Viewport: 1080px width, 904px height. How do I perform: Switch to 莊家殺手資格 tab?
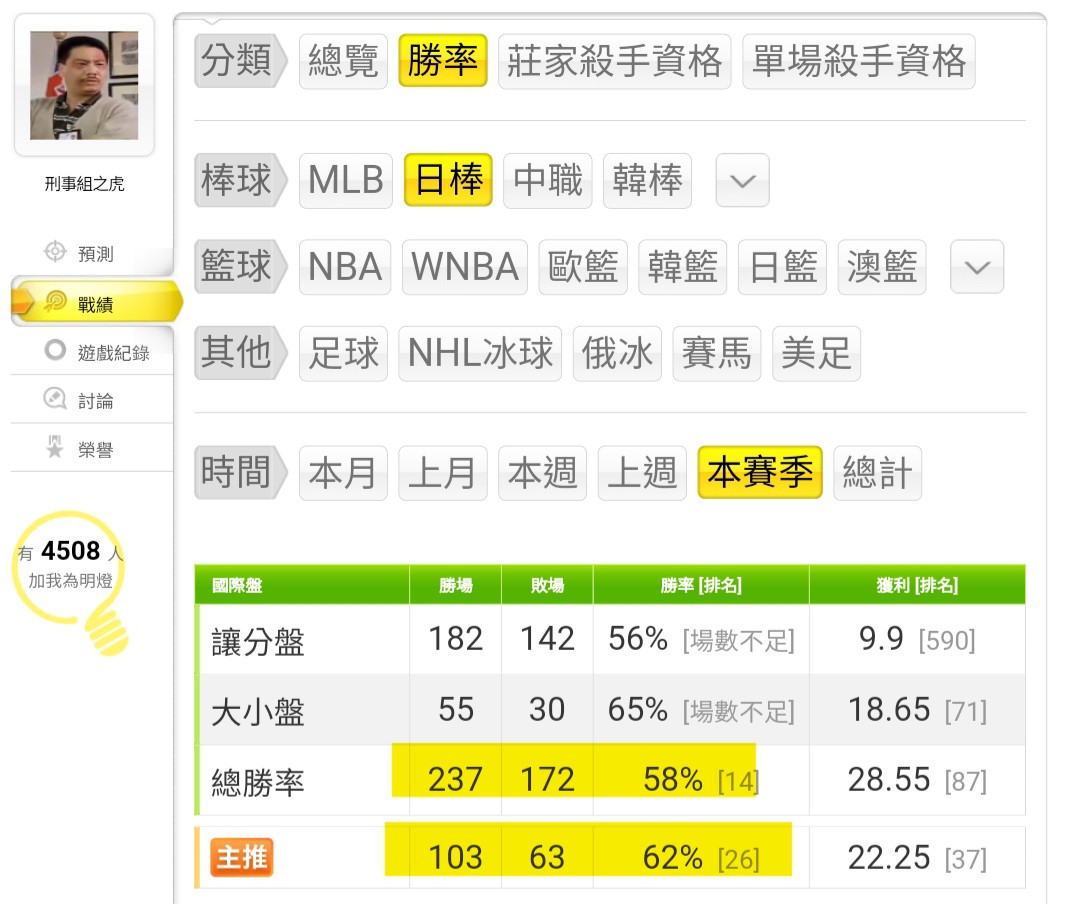(x=614, y=61)
